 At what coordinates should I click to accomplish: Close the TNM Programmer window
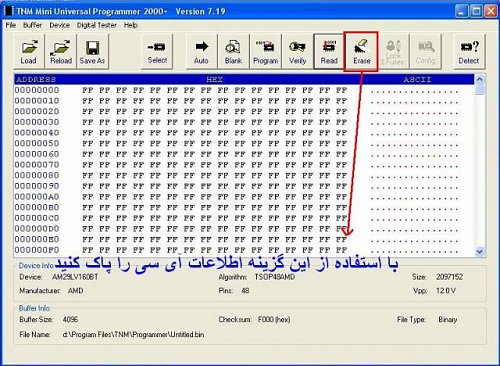click(x=491, y=12)
